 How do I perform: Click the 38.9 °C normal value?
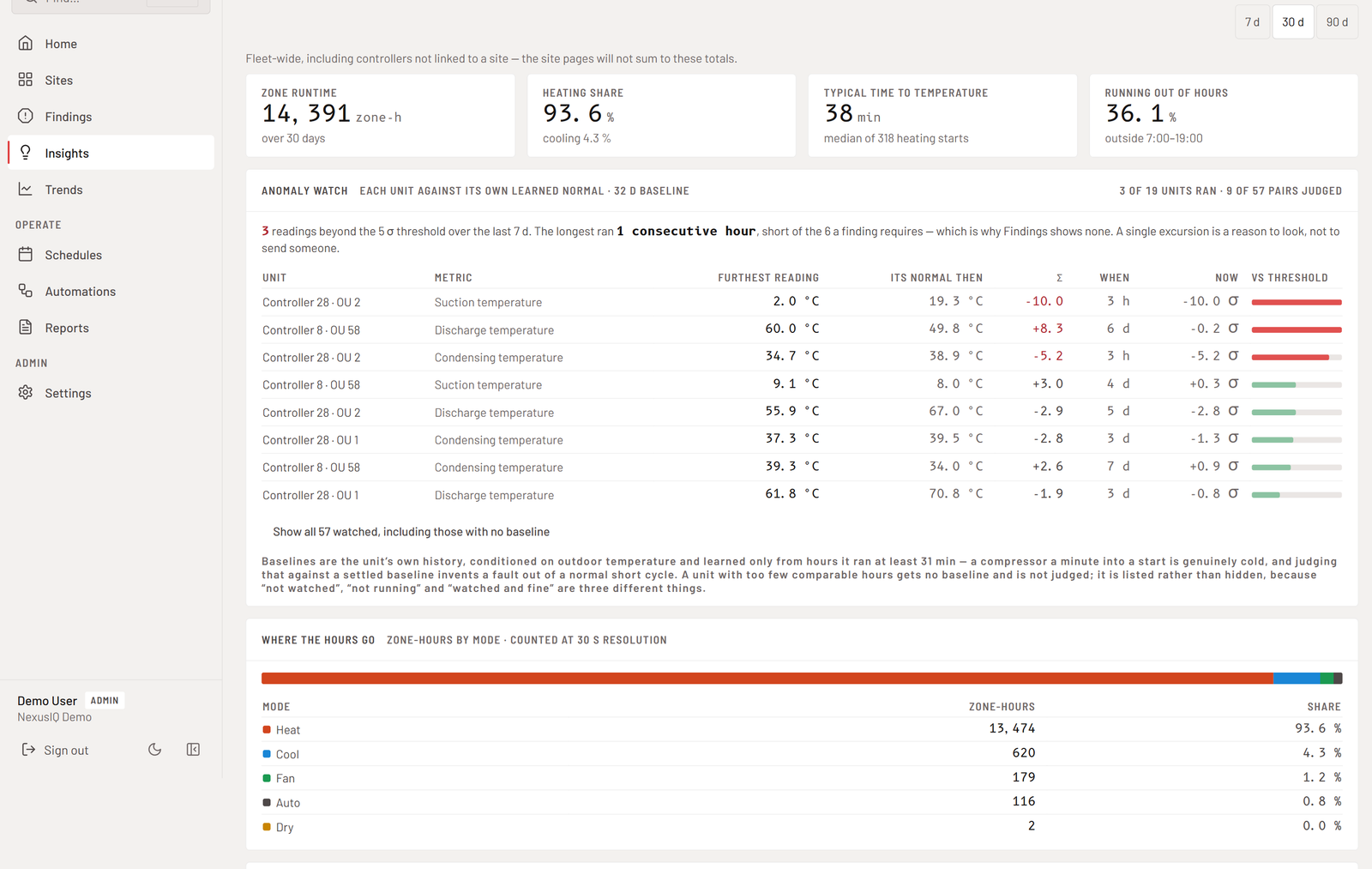(x=956, y=356)
